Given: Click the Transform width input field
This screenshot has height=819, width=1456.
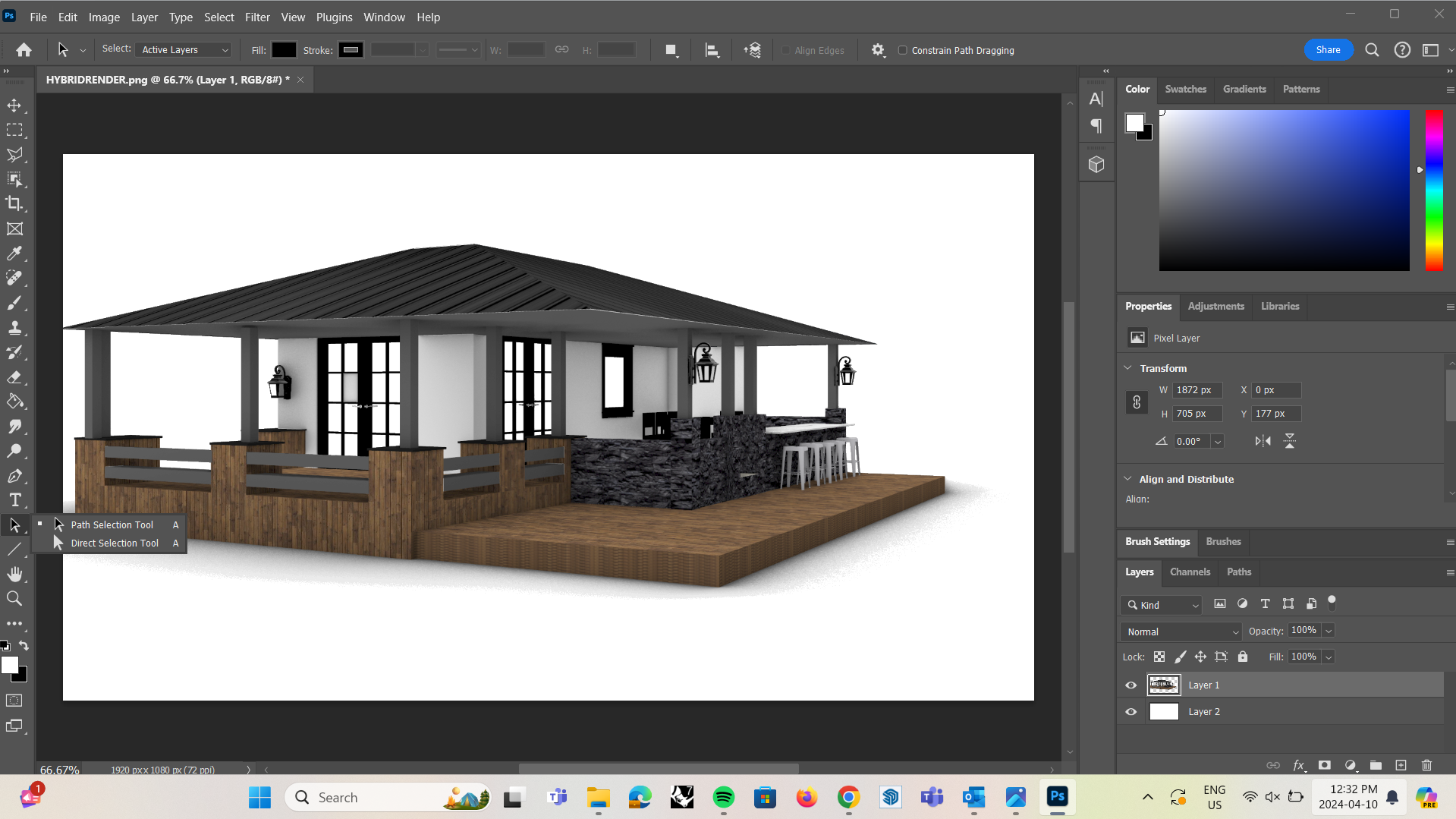Looking at the screenshot, I should (x=1197, y=390).
